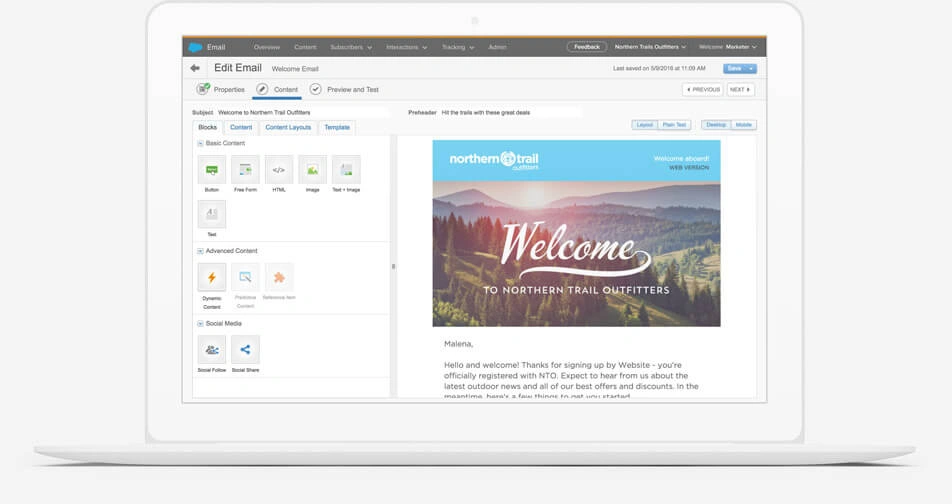
Task: Click the NEXT button
Action: [740, 89]
